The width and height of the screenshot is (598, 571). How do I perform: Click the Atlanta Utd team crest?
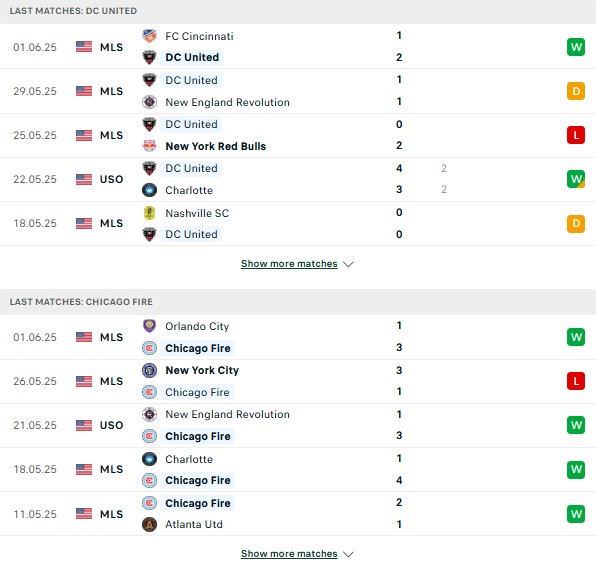pyautogui.click(x=150, y=524)
